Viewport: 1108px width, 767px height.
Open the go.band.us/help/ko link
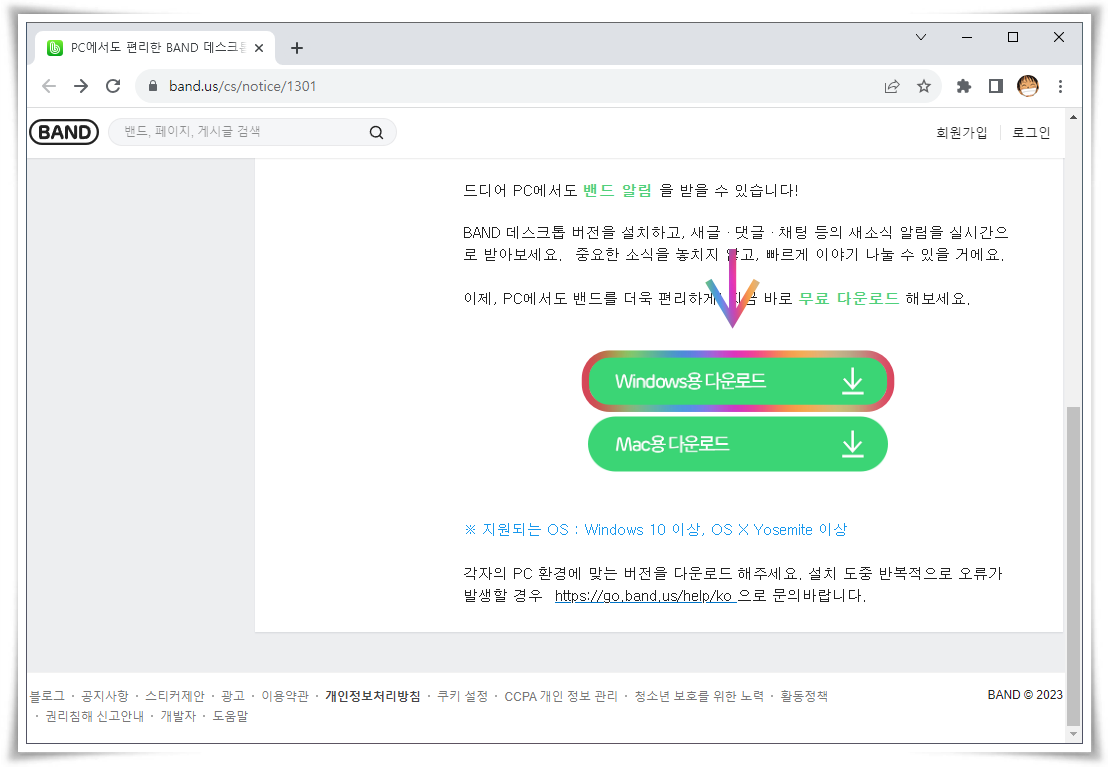(x=644, y=596)
